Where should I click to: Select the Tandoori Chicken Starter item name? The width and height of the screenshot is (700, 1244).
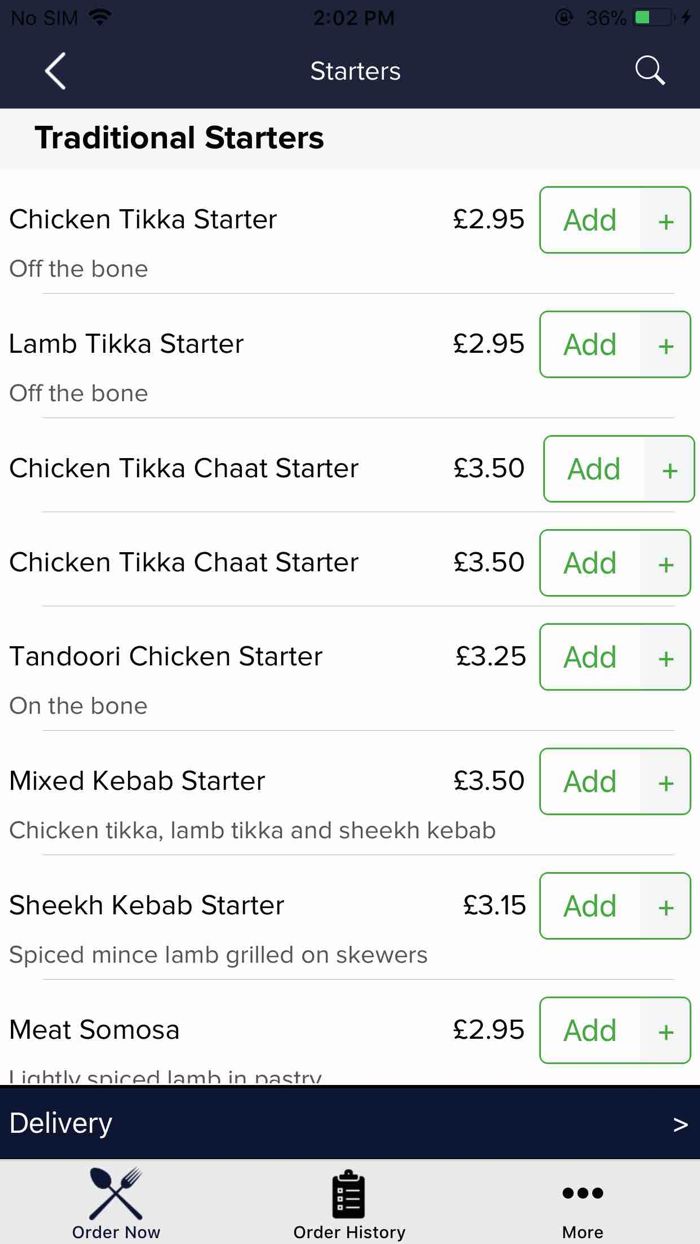point(166,656)
